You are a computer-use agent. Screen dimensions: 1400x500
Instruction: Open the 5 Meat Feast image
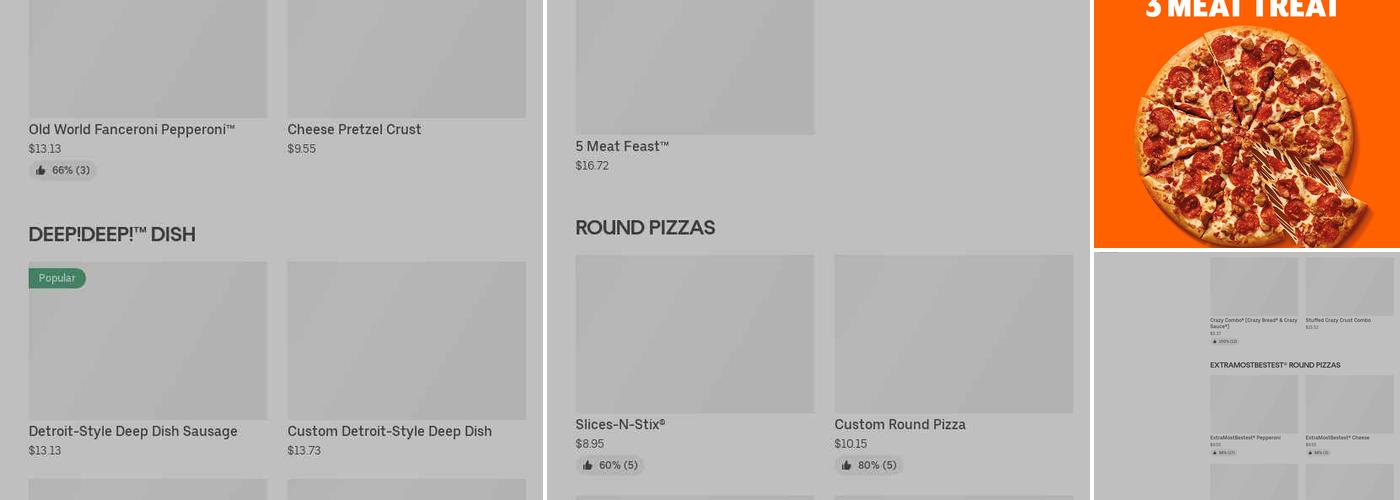click(694, 68)
